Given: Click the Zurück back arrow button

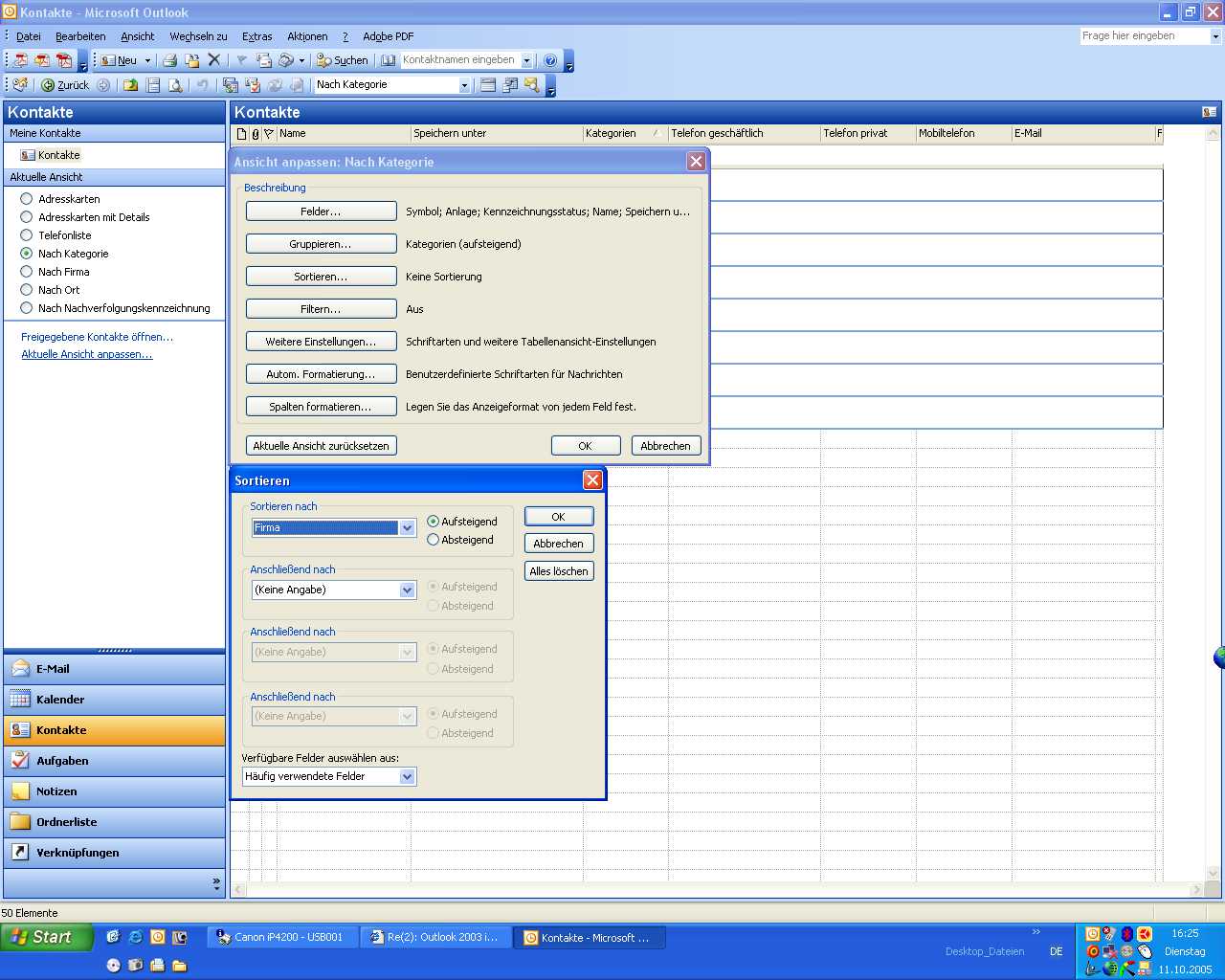Looking at the screenshot, I should click(65, 85).
